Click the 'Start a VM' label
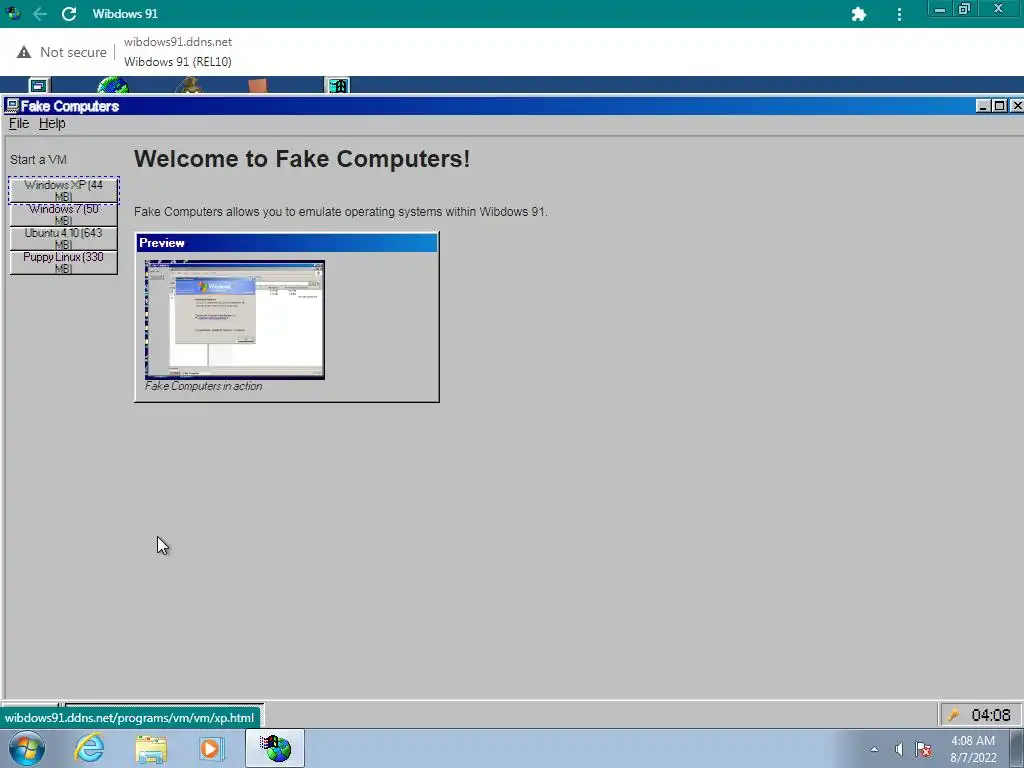1024x768 pixels. tap(39, 159)
